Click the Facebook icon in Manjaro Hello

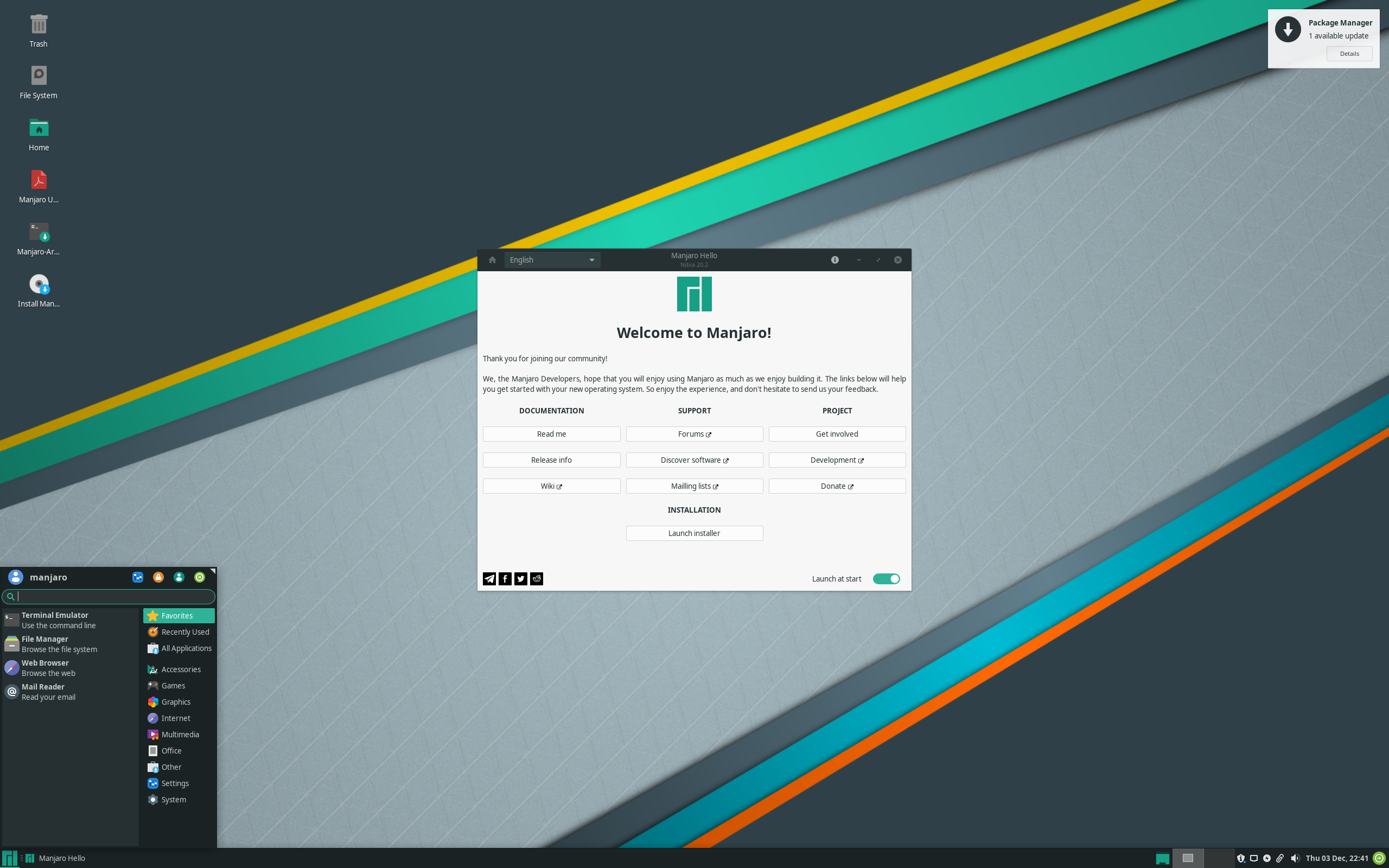[x=505, y=578]
